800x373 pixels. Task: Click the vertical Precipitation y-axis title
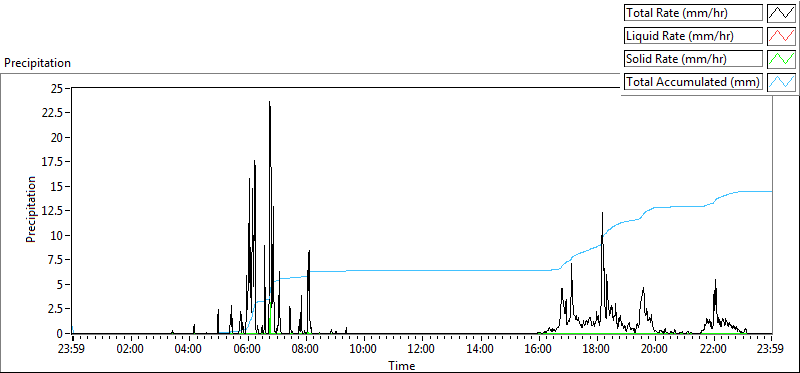pos(31,209)
